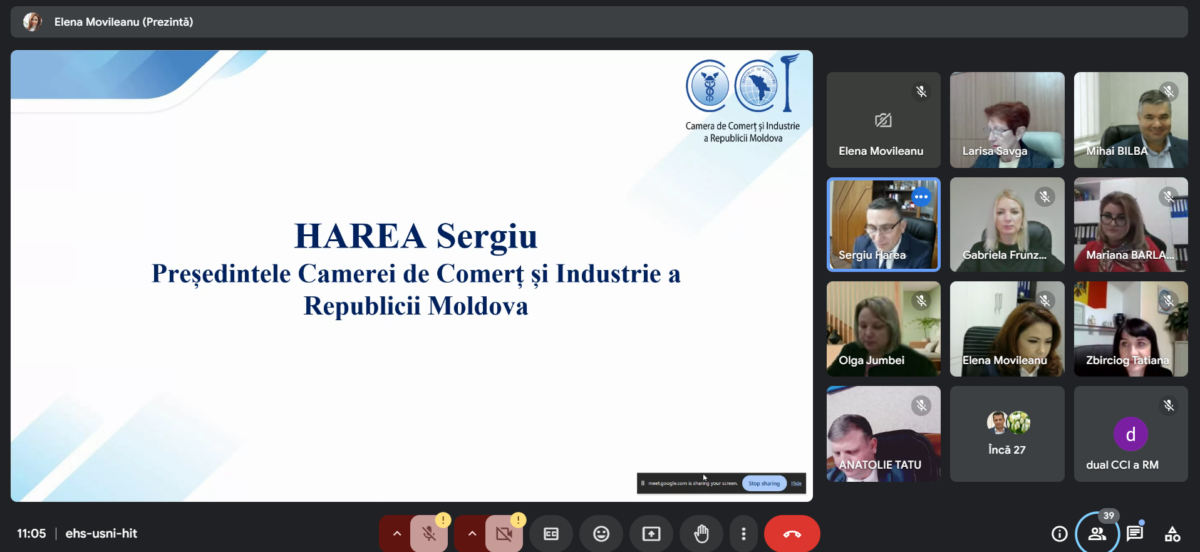Select Elena Movileanu camera-off tile
The width and height of the screenshot is (1200, 552).
coord(883,120)
